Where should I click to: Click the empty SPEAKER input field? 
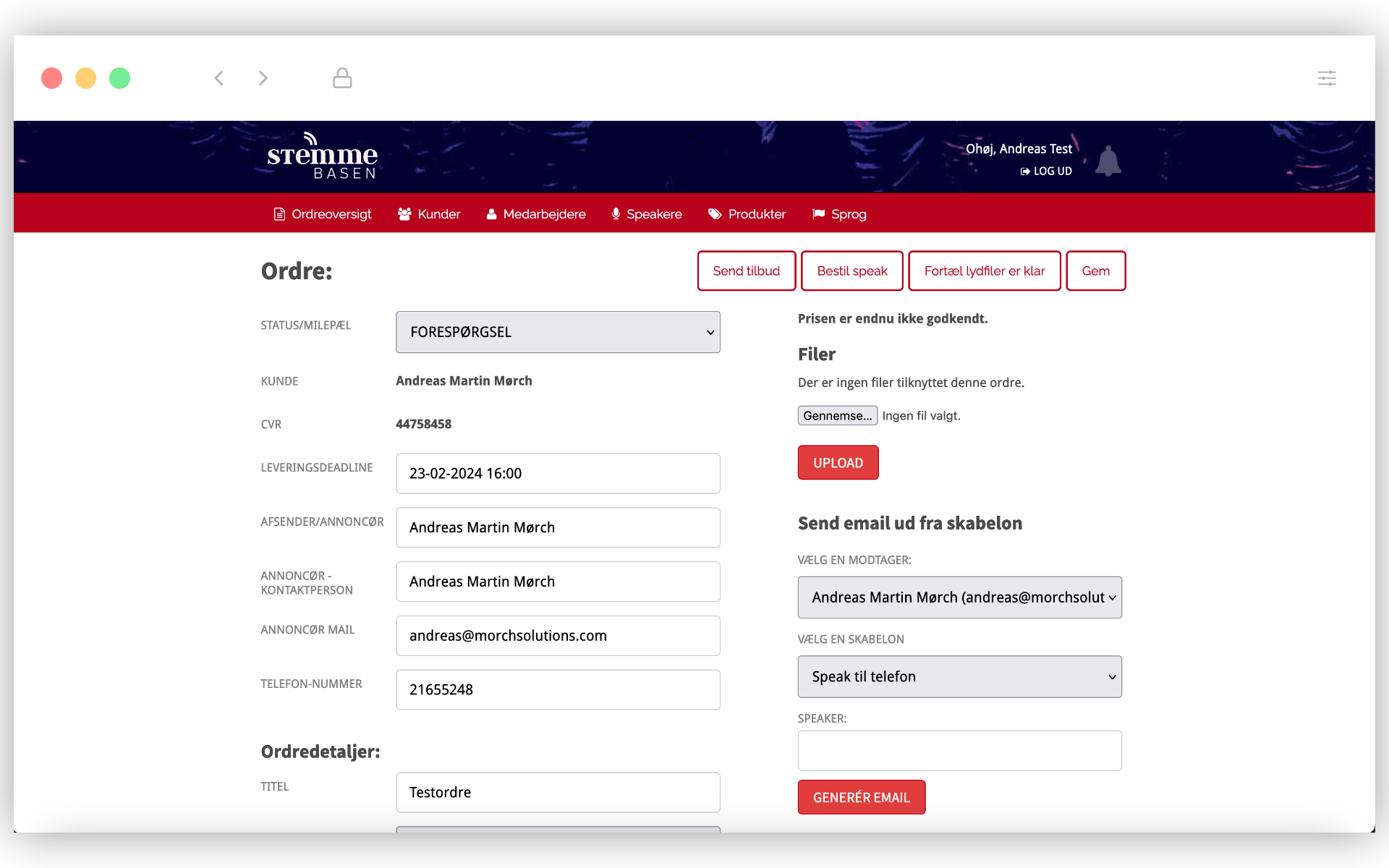point(959,750)
